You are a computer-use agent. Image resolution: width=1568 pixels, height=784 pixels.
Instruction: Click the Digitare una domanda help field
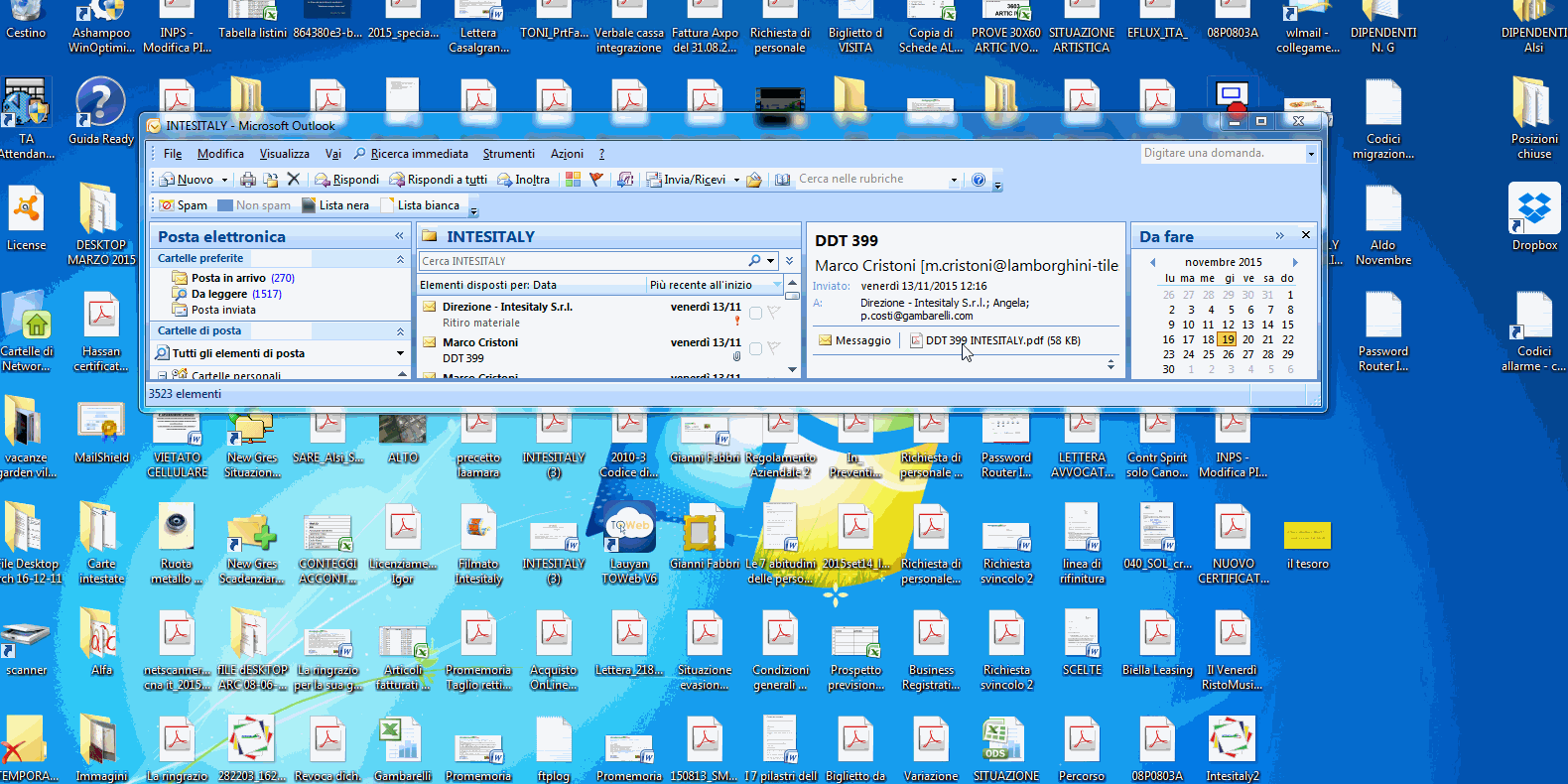(1223, 153)
